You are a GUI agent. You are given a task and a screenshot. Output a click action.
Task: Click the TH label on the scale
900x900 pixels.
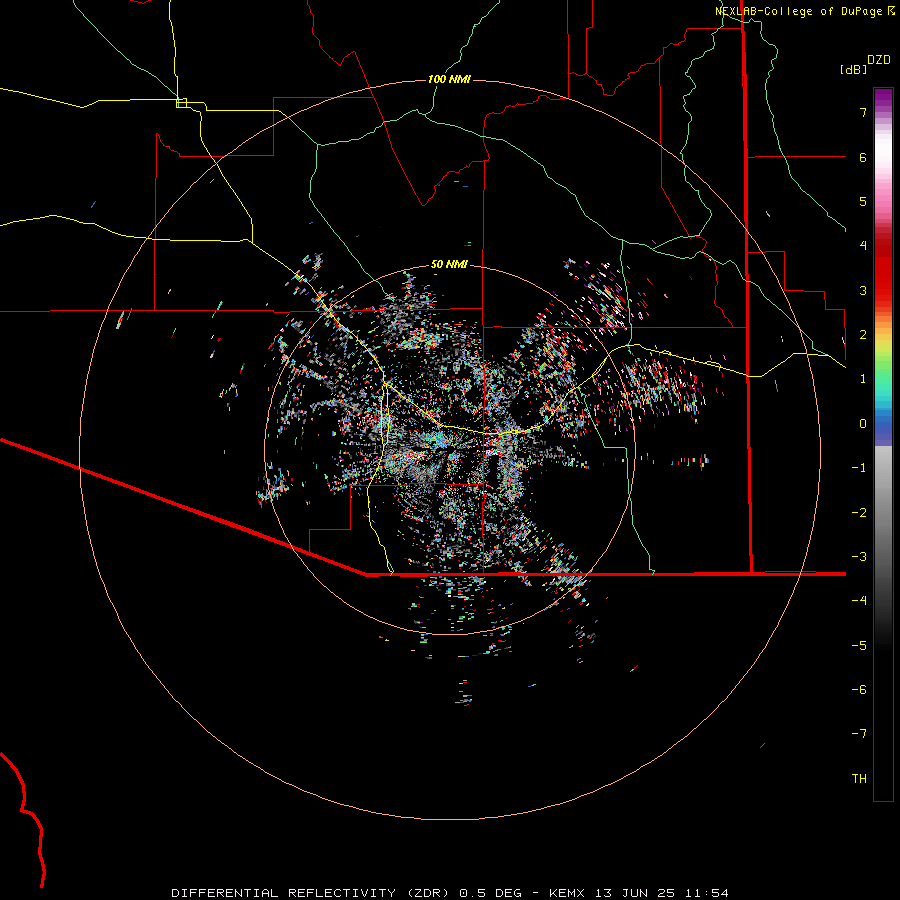coord(859,779)
